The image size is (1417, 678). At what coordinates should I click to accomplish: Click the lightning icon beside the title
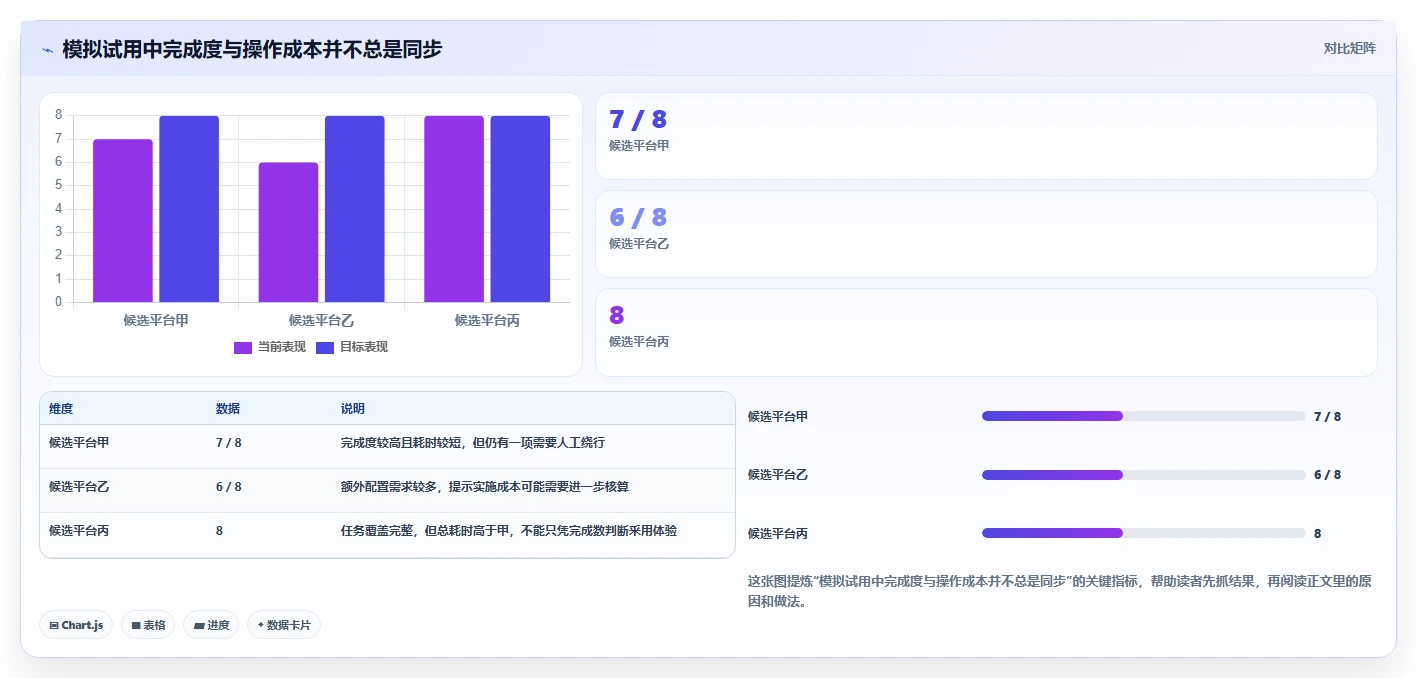(48, 50)
